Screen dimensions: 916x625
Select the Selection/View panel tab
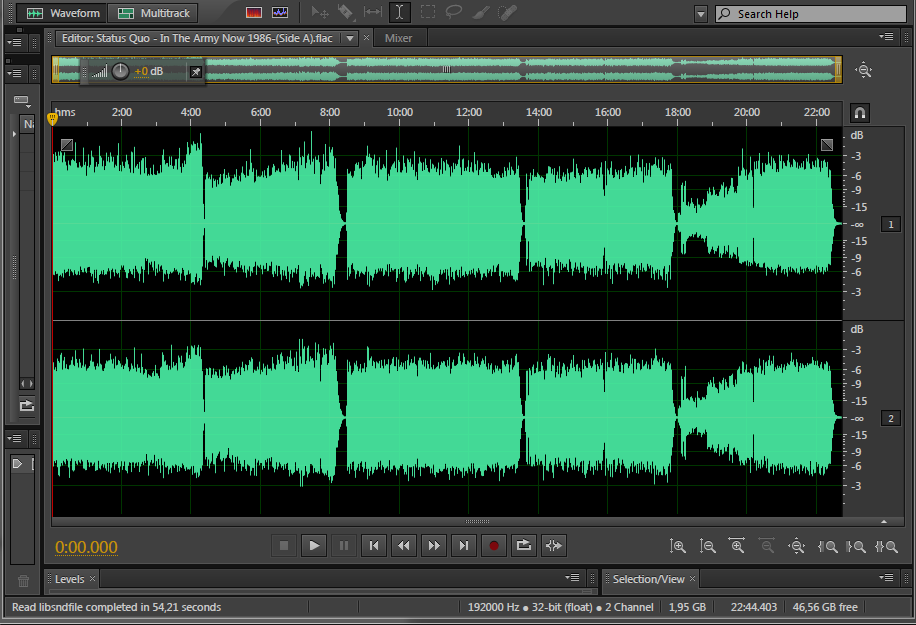(648, 579)
